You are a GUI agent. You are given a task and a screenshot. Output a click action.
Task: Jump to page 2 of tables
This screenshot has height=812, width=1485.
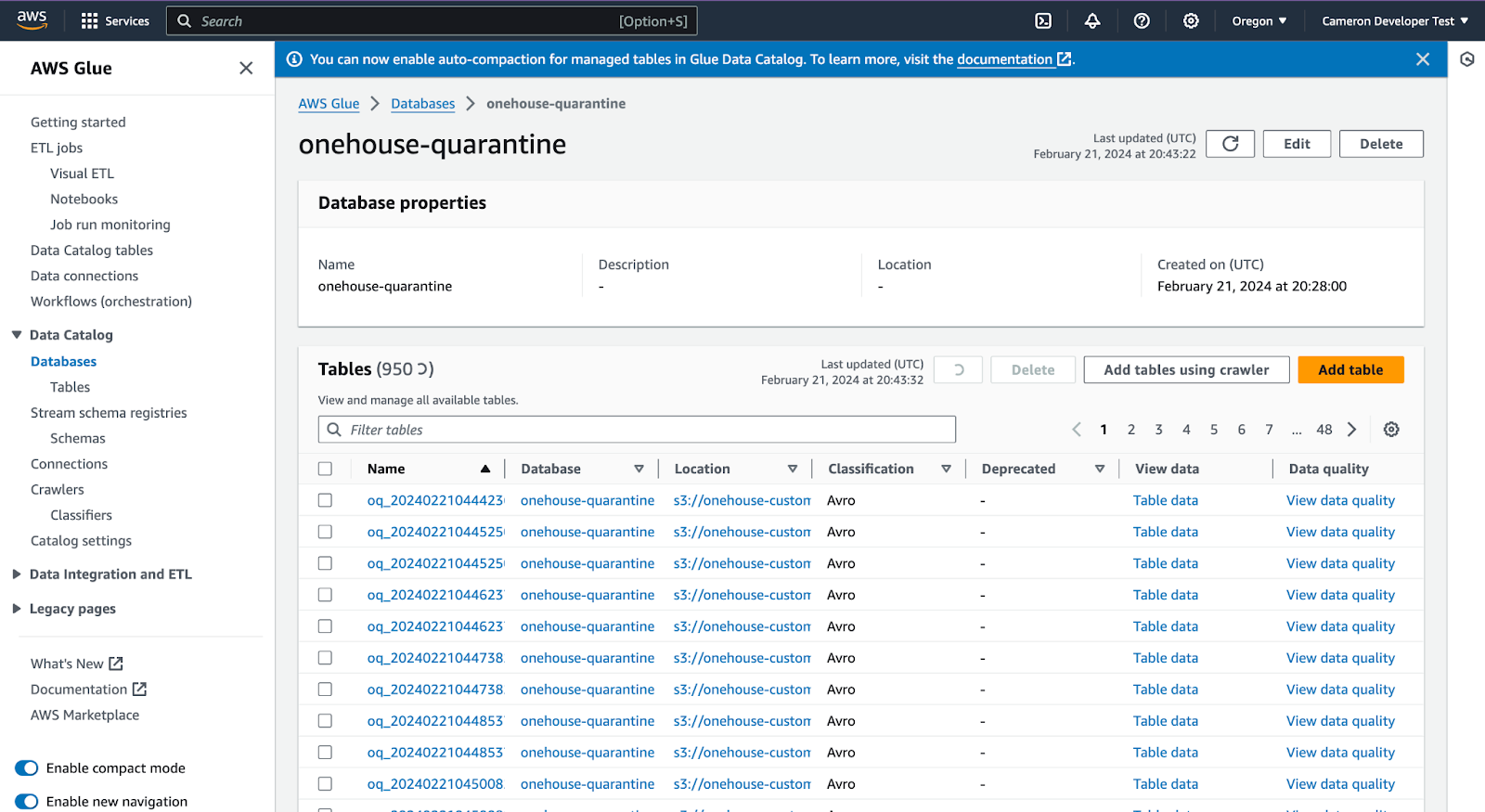pos(1131,430)
